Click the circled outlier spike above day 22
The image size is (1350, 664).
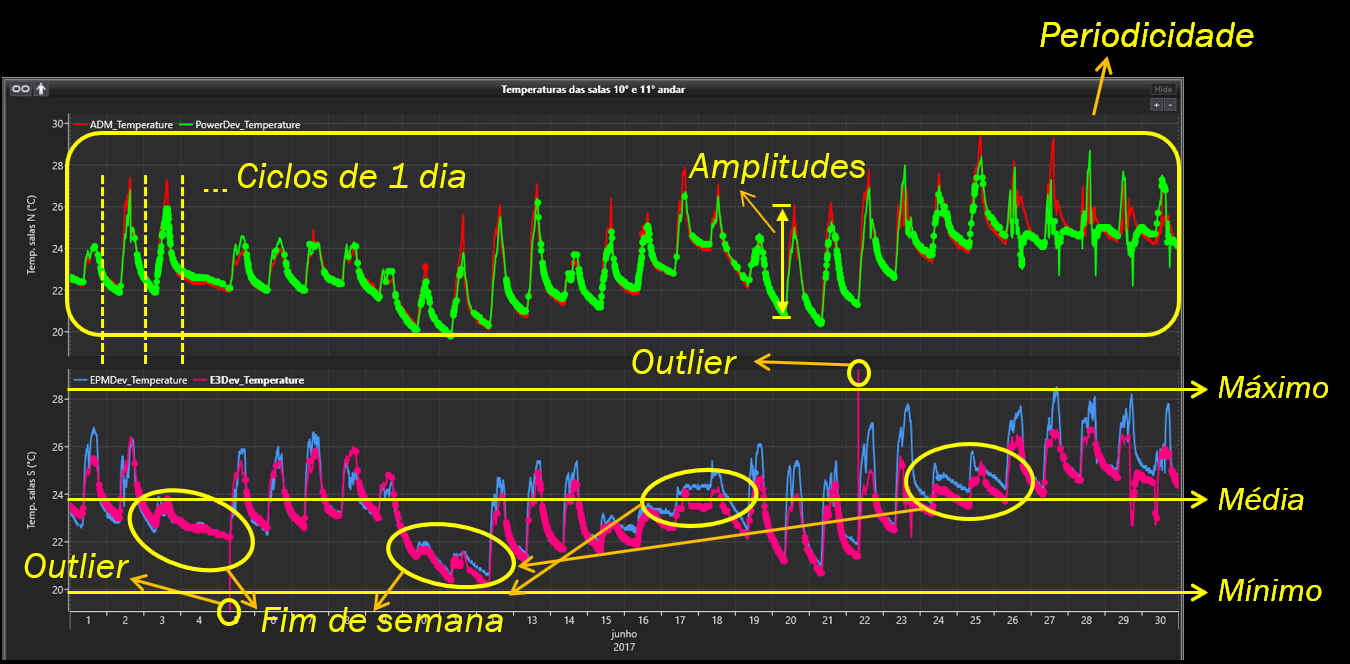tap(859, 374)
